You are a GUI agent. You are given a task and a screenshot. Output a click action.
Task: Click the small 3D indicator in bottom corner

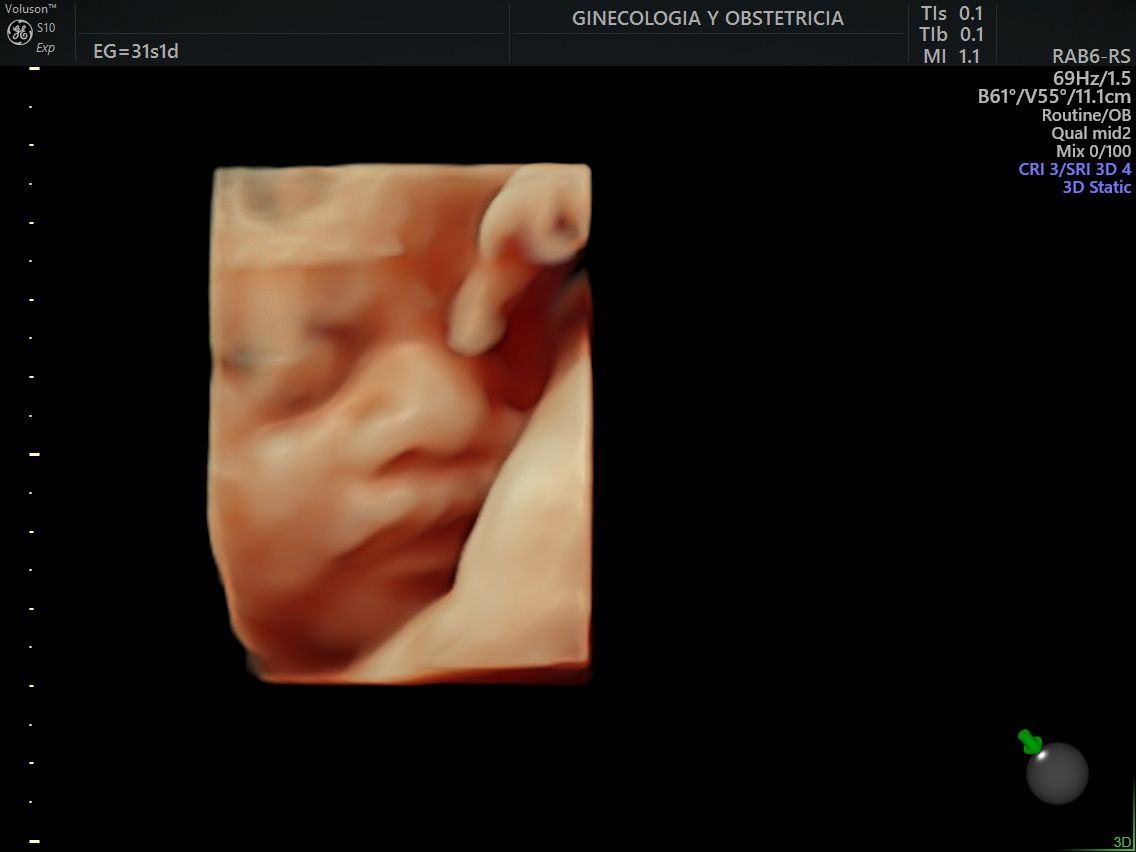pos(1122,842)
